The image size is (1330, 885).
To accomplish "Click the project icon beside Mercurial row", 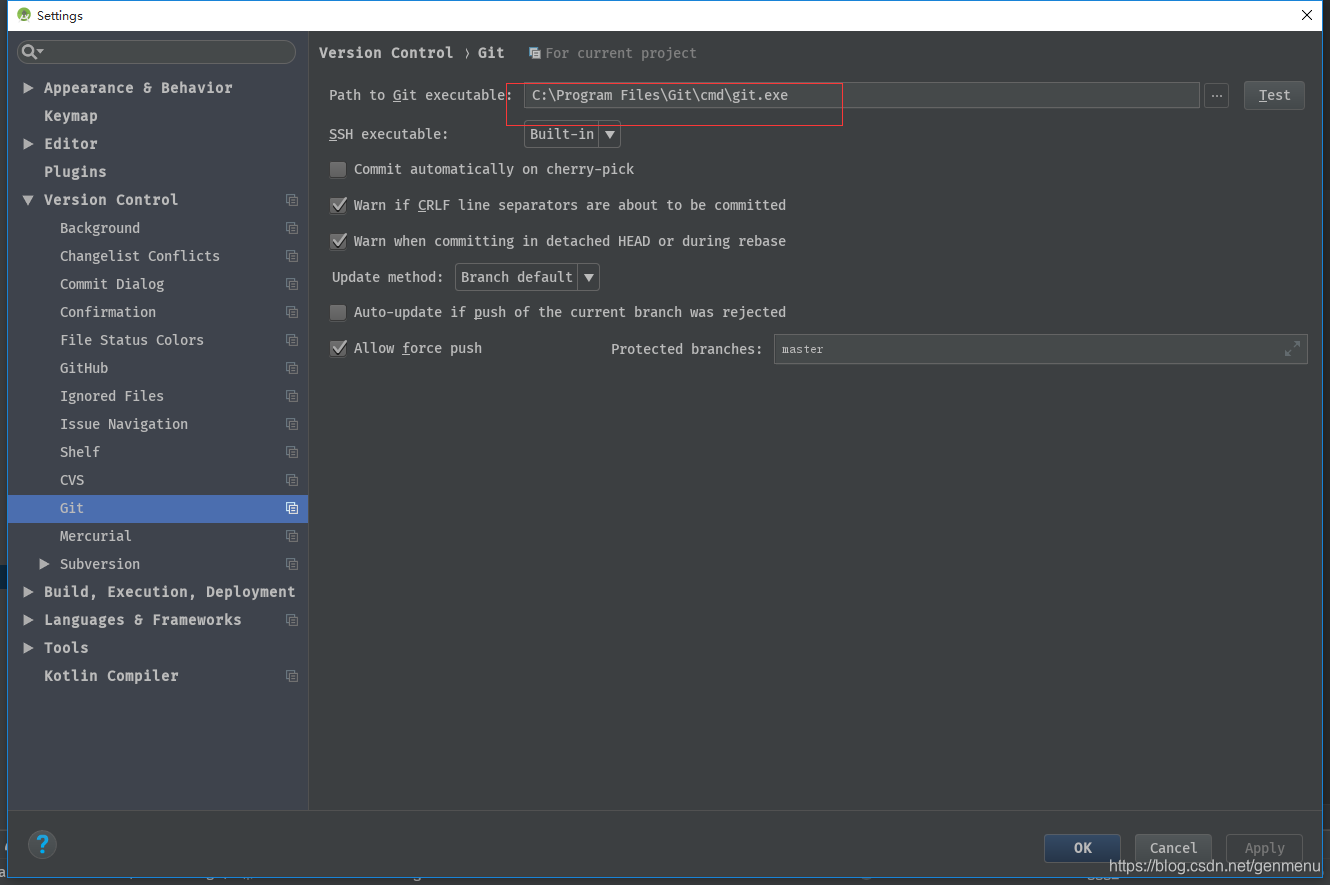I will point(292,536).
